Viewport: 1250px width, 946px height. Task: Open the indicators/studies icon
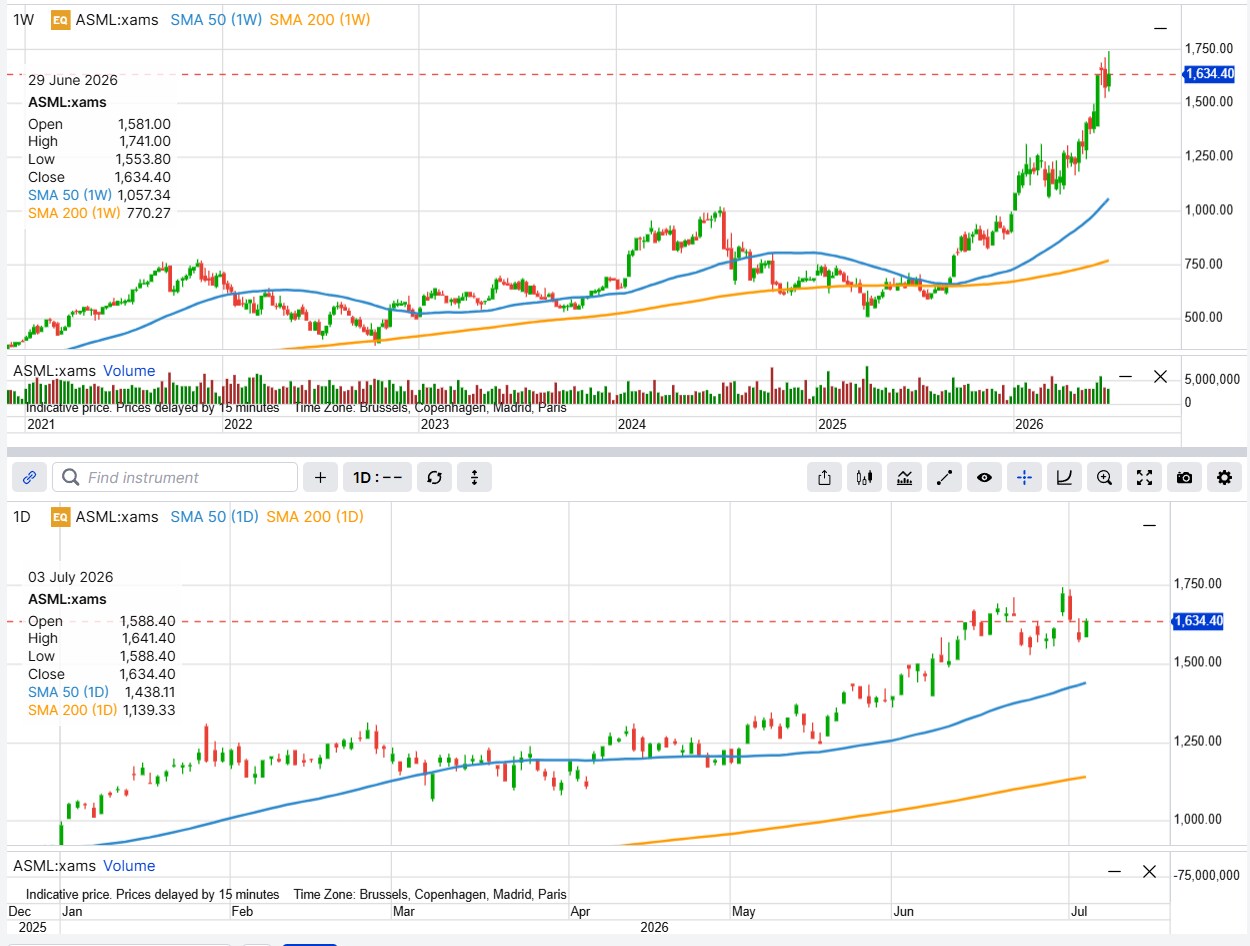[x=904, y=478]
